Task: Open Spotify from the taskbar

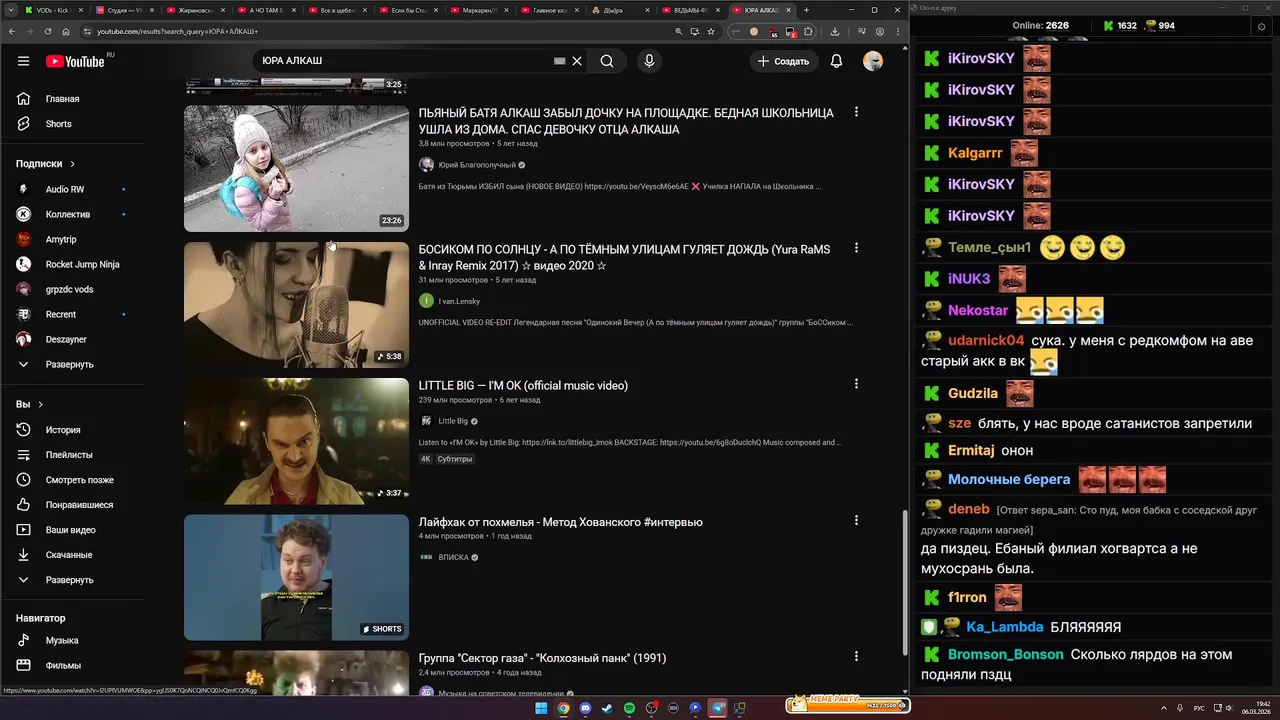Action: pos(629,708)
